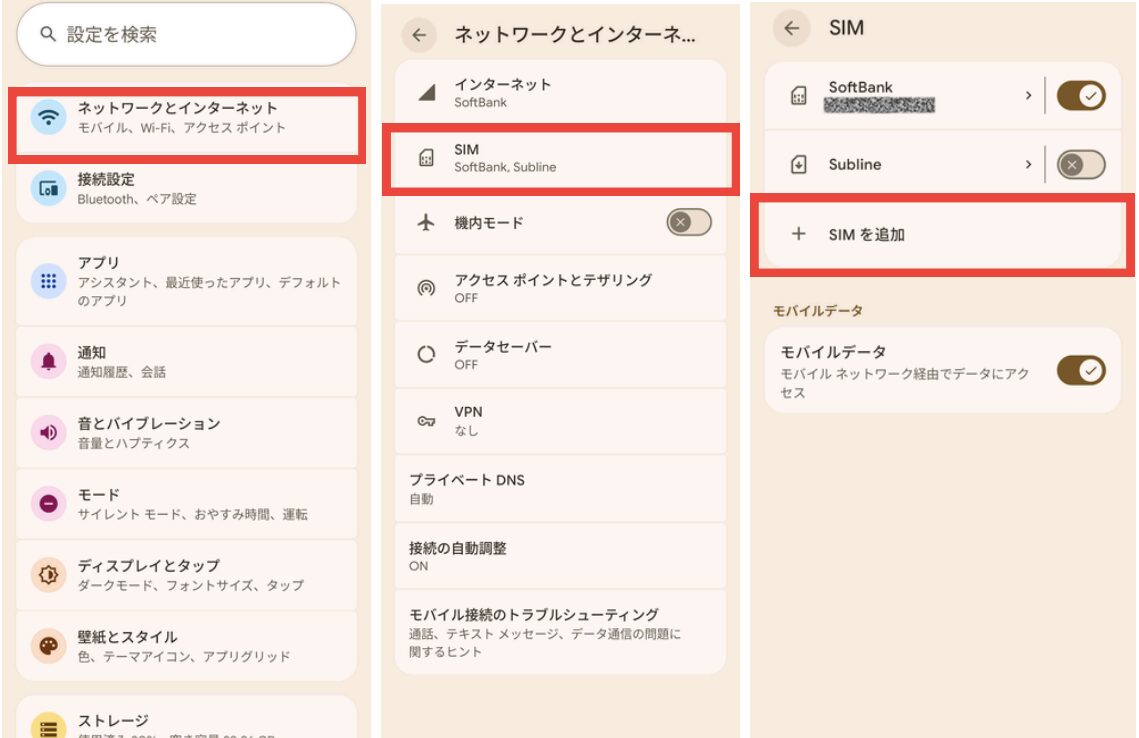Enable the Subline SIM switch
1139x738 pixels.
coord(1080,165)
